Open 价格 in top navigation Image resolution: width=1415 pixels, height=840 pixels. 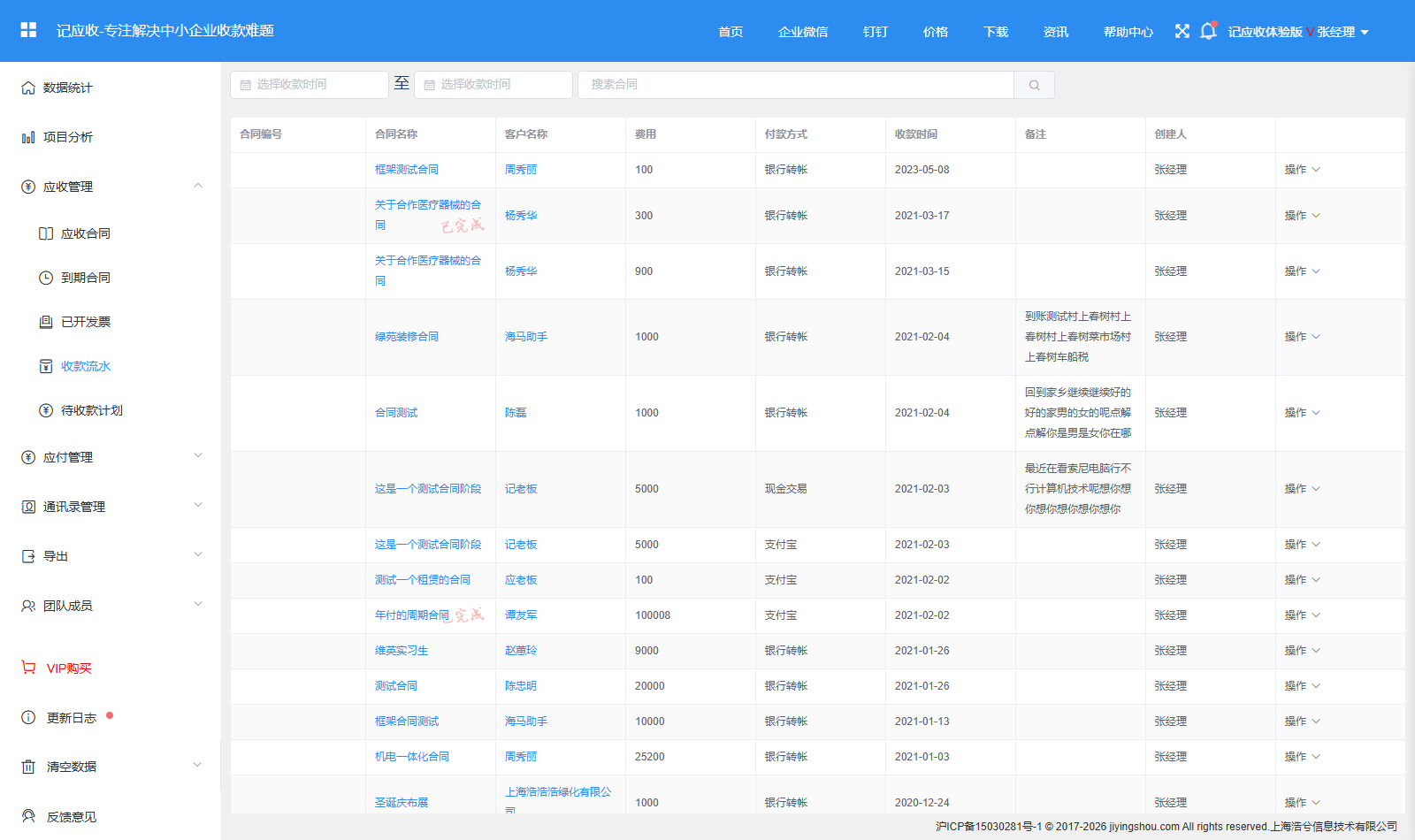[936, 32]
